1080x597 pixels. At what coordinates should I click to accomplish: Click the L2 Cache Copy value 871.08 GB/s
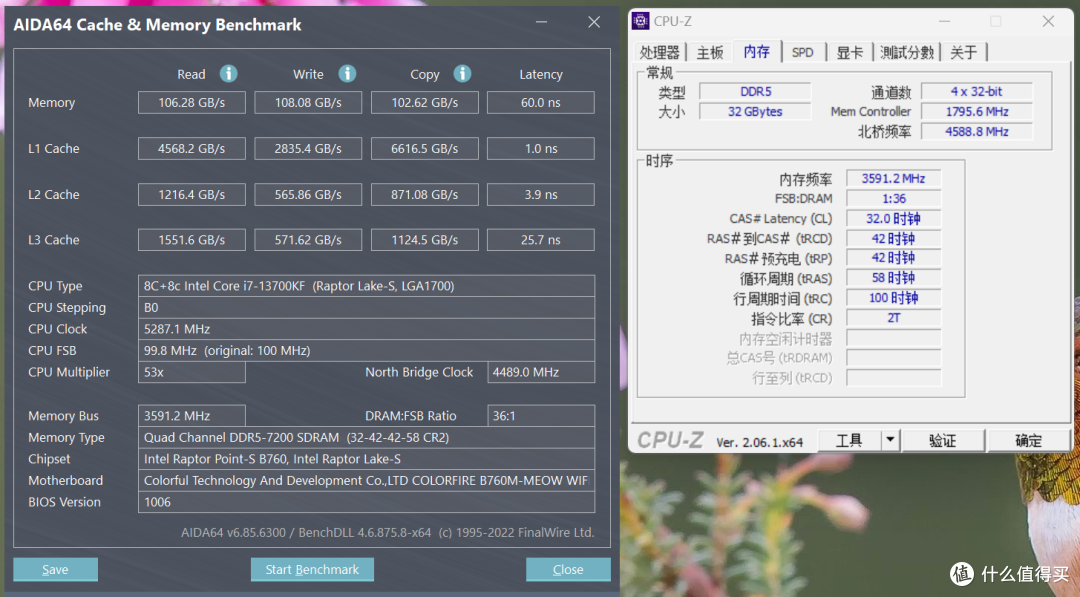424,195
